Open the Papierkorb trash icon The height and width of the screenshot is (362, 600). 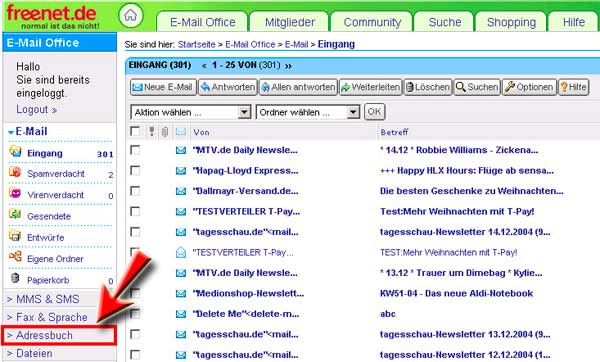(15, 278)
